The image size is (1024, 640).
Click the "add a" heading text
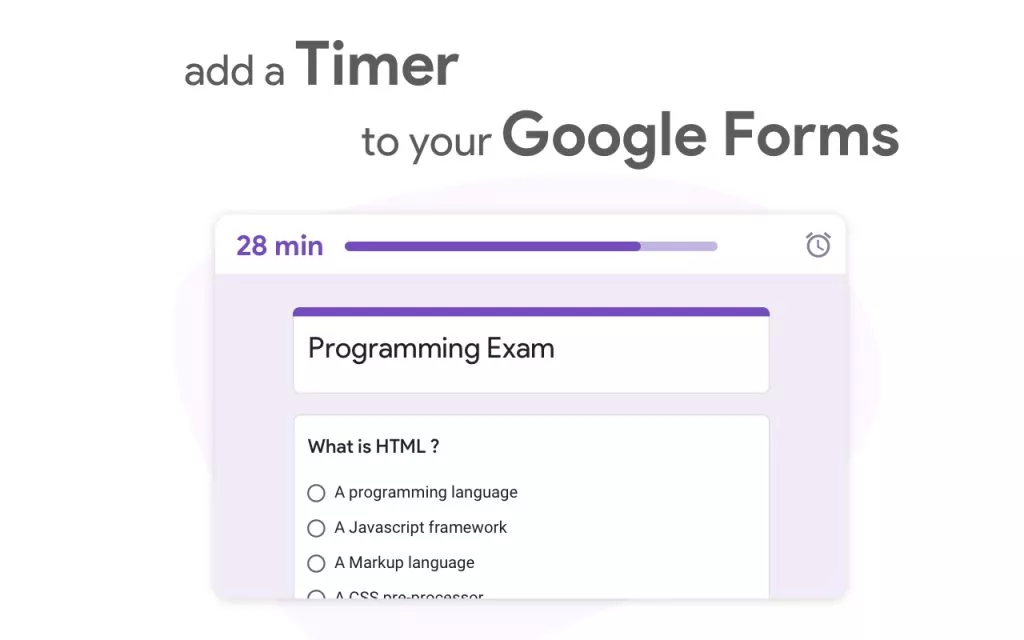(x=234, y=73)
